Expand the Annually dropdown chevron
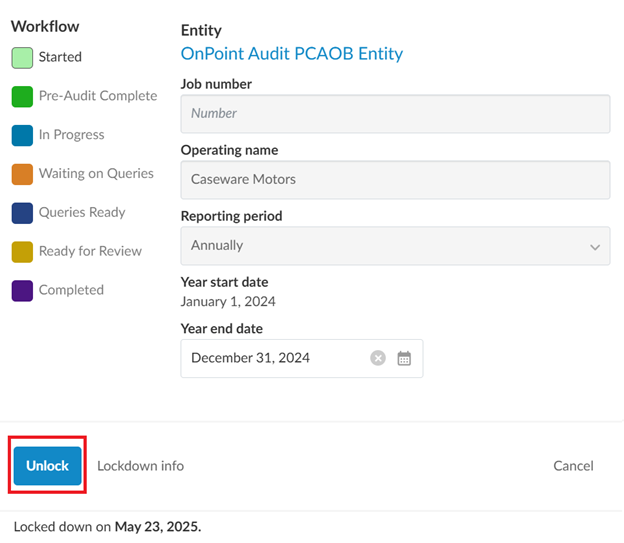Screen dimensions: 624x543 tap(595, 247)
